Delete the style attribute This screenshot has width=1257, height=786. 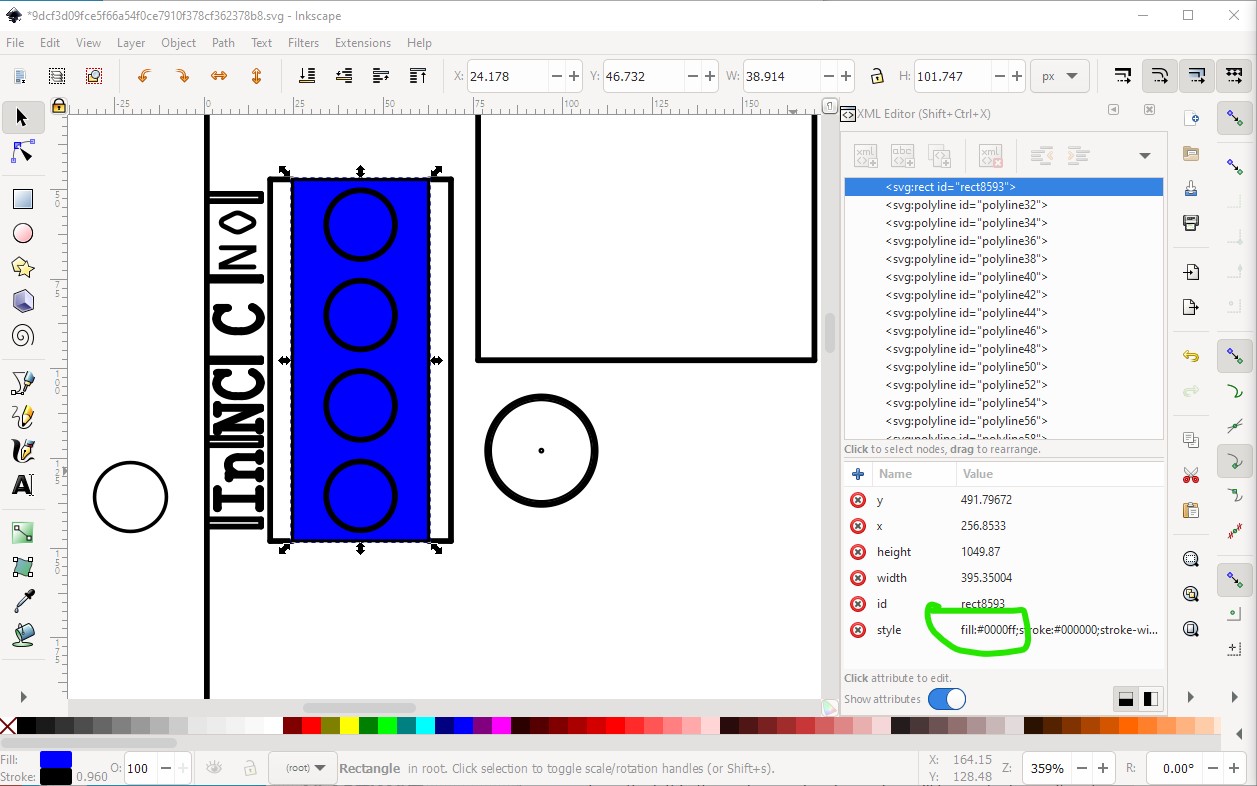click(x=857, y=630)
